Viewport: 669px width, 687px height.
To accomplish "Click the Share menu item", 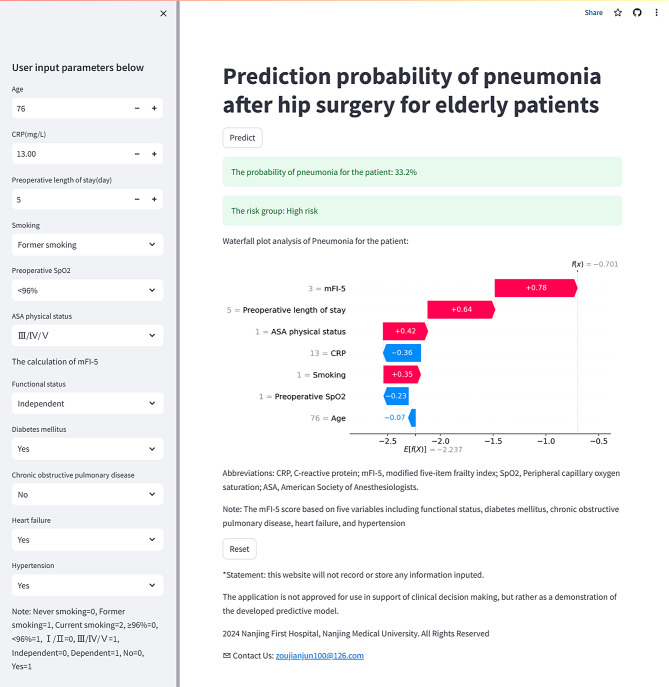I will (x=594, y=13).
